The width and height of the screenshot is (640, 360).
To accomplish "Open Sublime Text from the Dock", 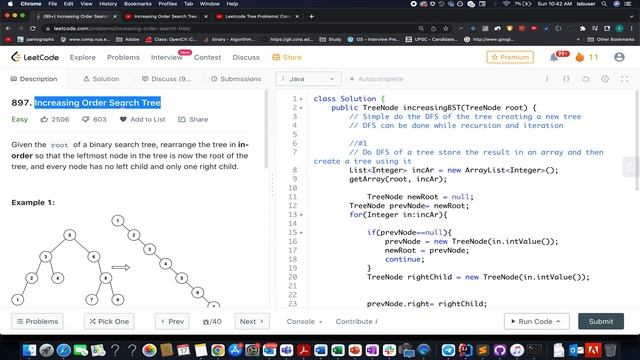I will 482,350.
